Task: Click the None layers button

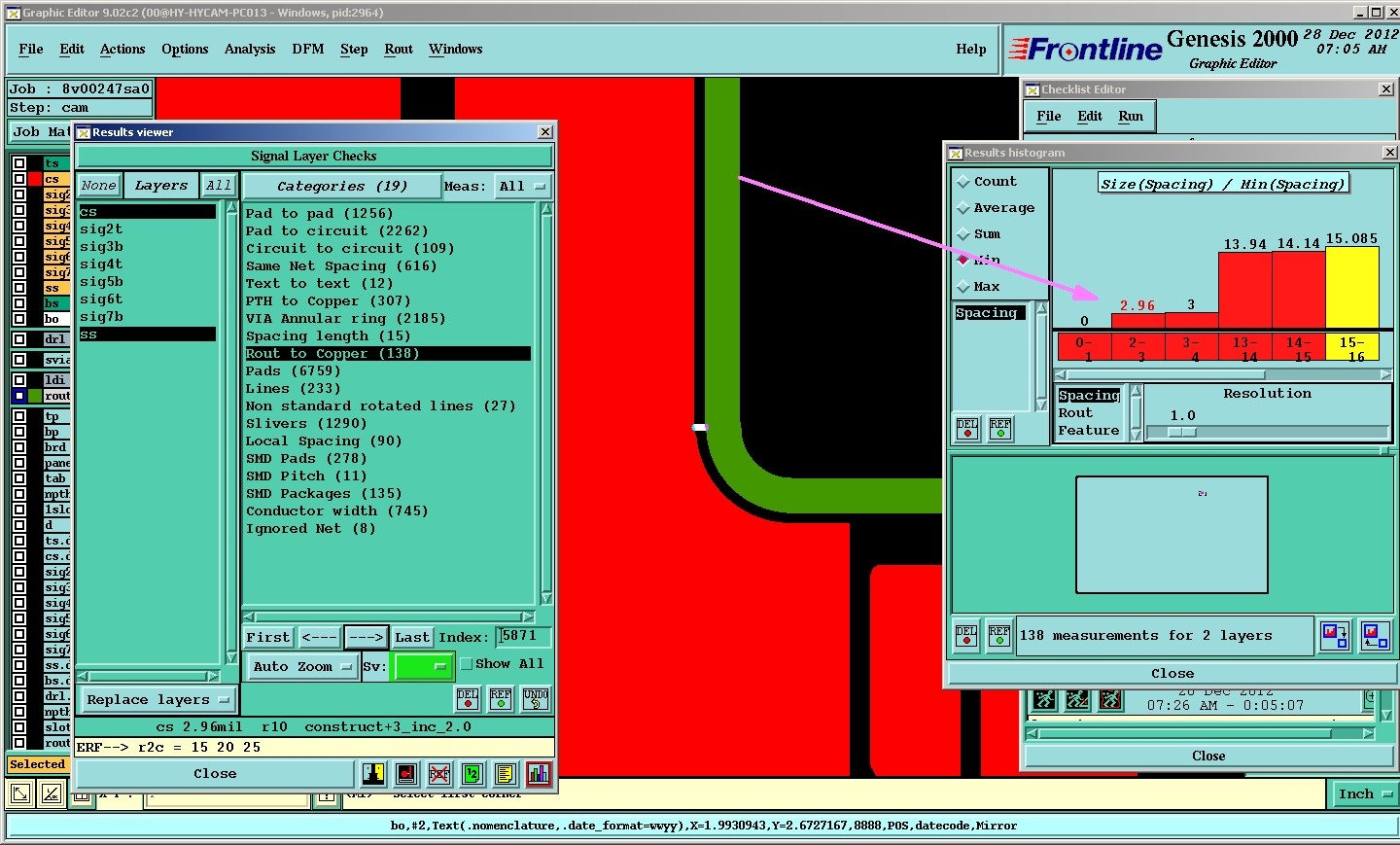Action: (x=99, y=186)
